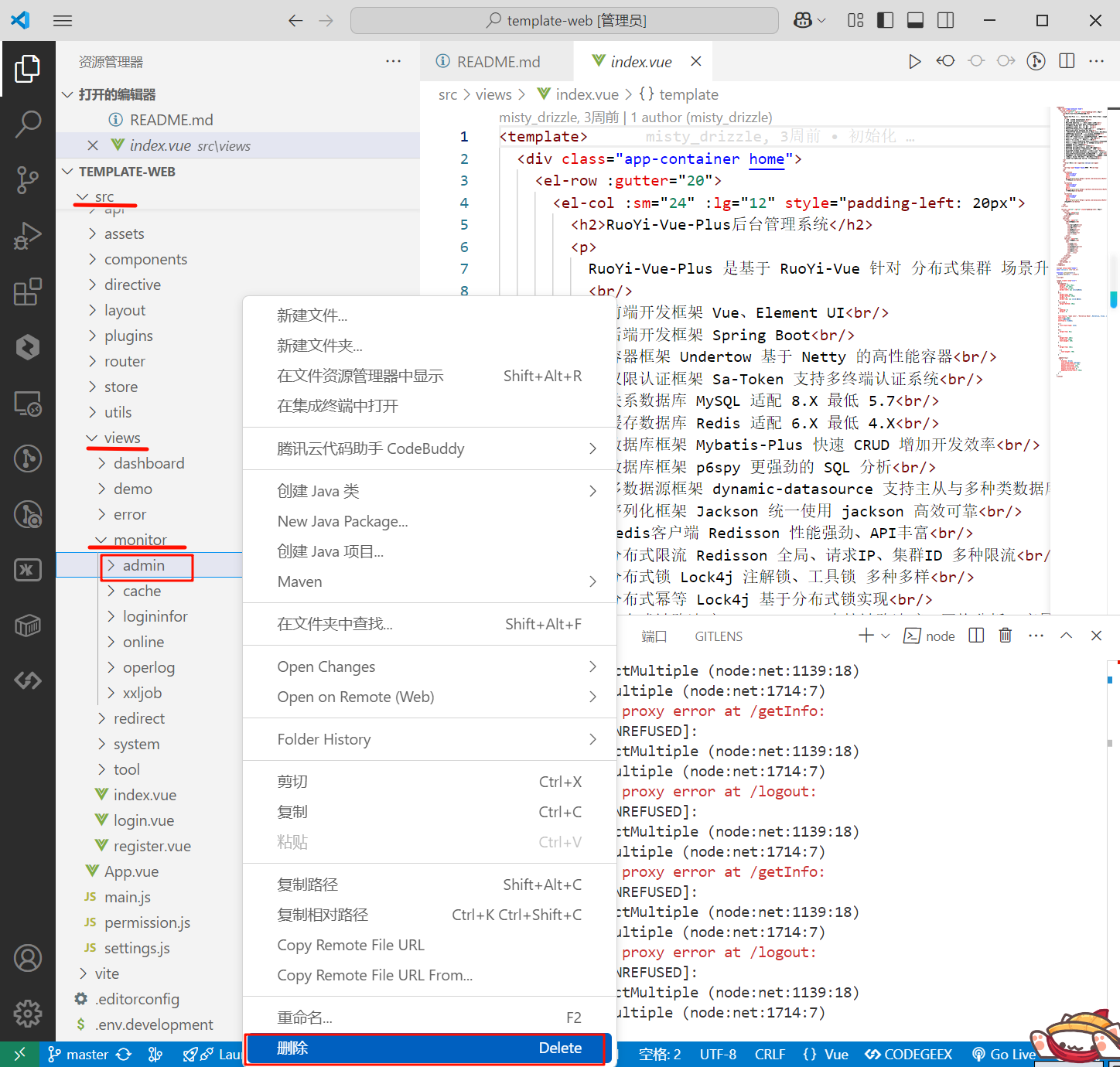Open the new terminal profile dropdown arrow
Screen dimensions: 1120x1067
click(886, 636)
